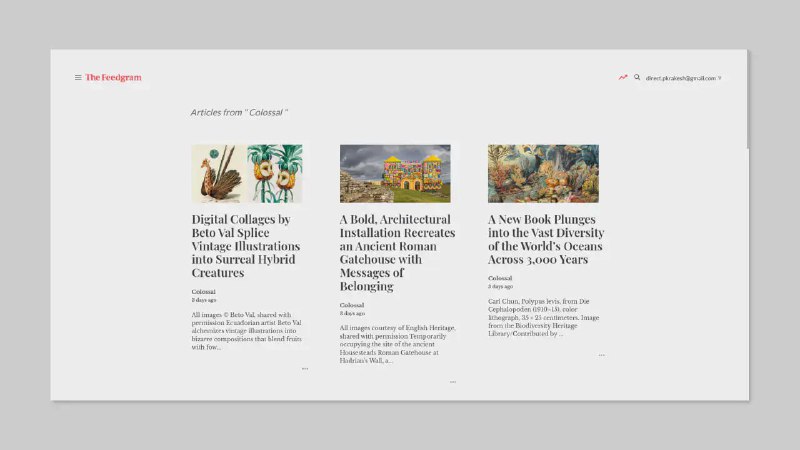Click Colossal source under New Book article
Viewport: 800px width, 450px height.
coord(500,278)
